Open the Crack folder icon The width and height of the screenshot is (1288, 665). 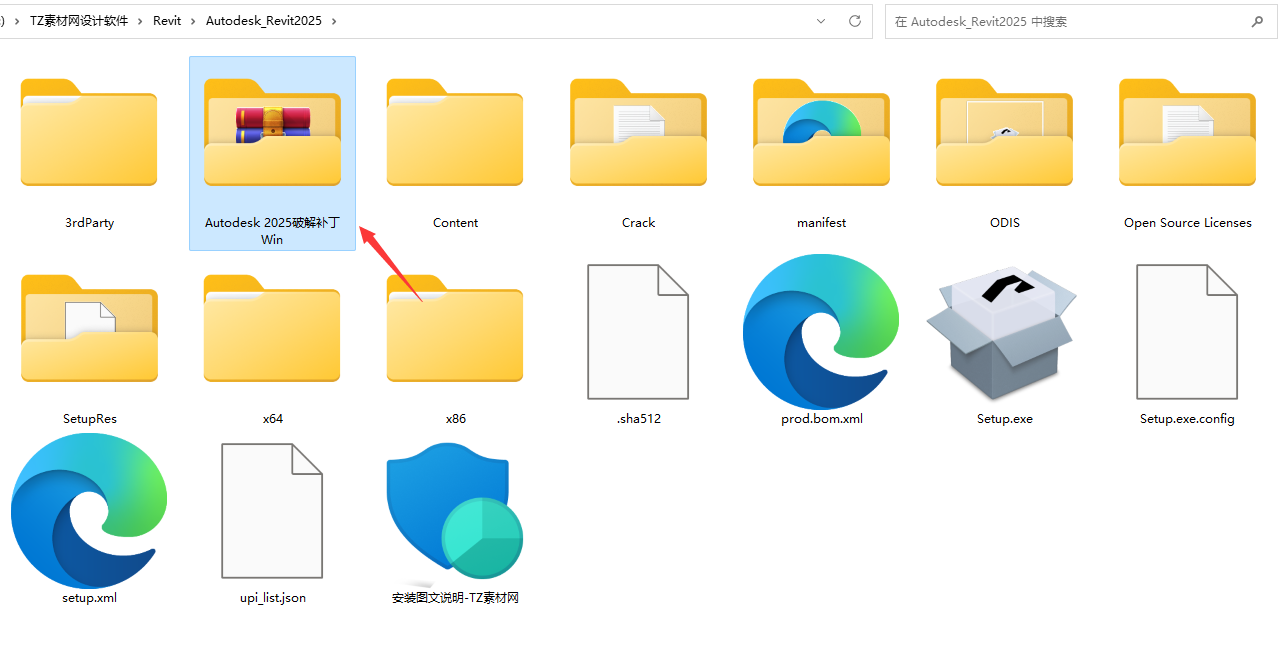(638, 132)
